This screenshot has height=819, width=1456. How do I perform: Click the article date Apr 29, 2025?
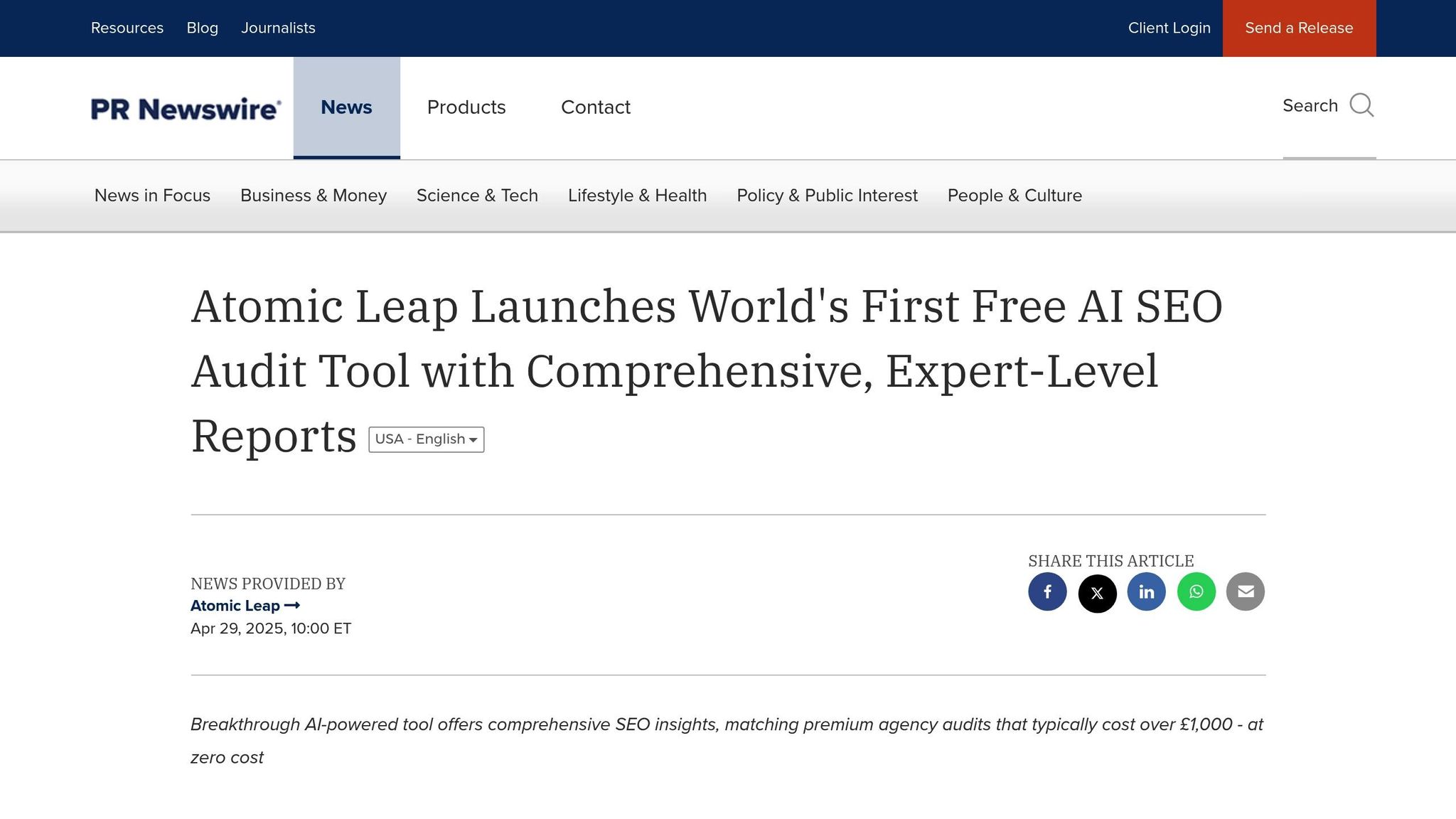[271, 628]
